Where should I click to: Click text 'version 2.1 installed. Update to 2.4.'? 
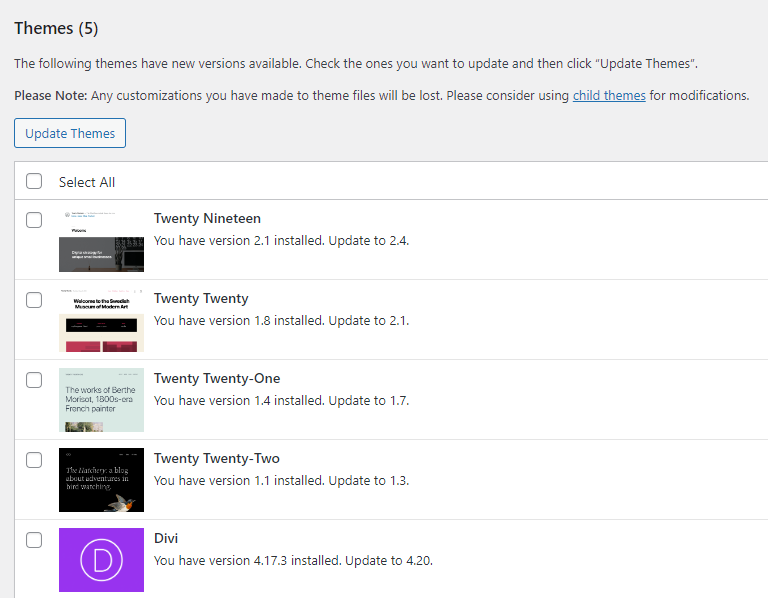tap(308, 240)
